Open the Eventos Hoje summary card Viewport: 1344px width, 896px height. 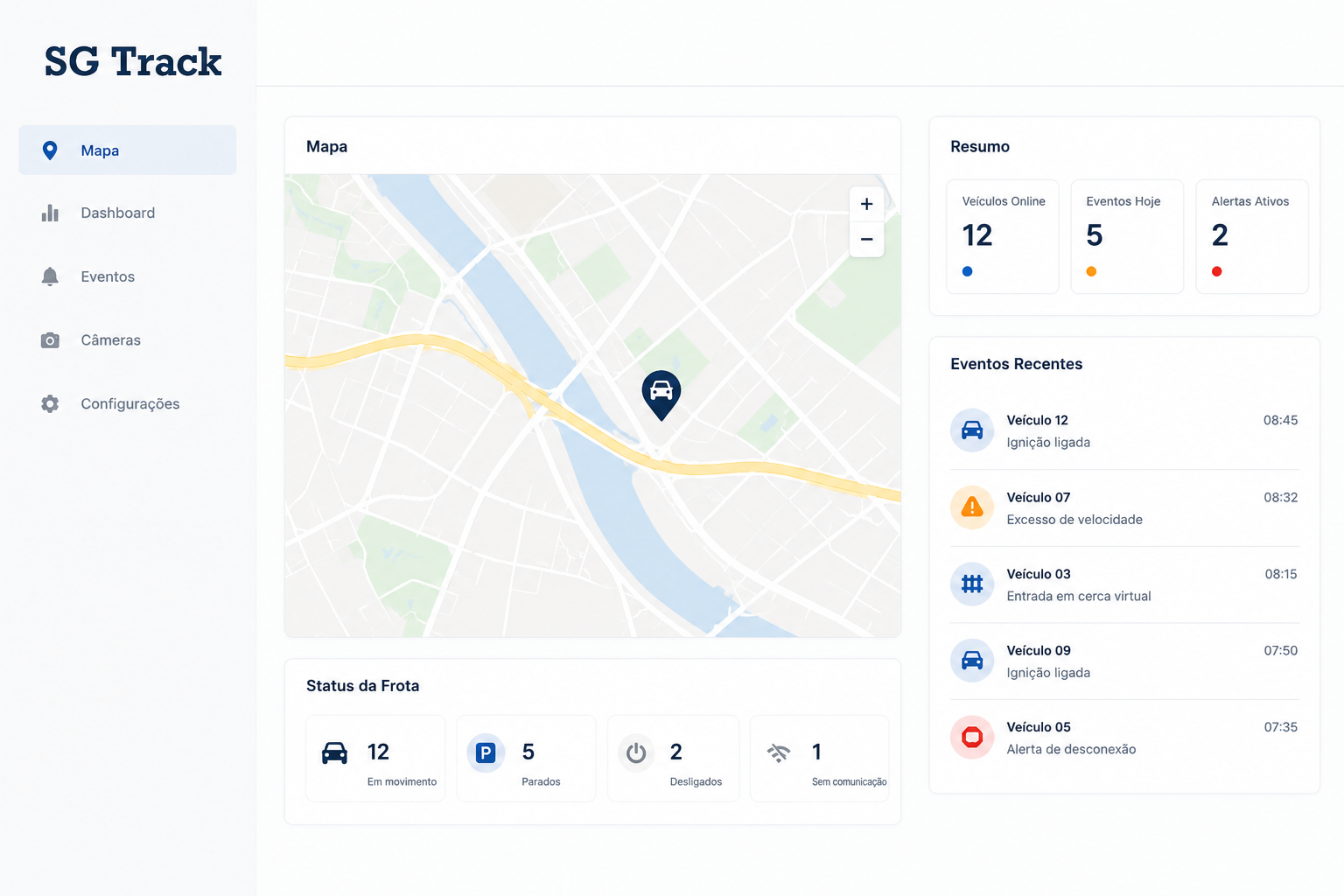pyautogui.click(x=1127, y=236)
